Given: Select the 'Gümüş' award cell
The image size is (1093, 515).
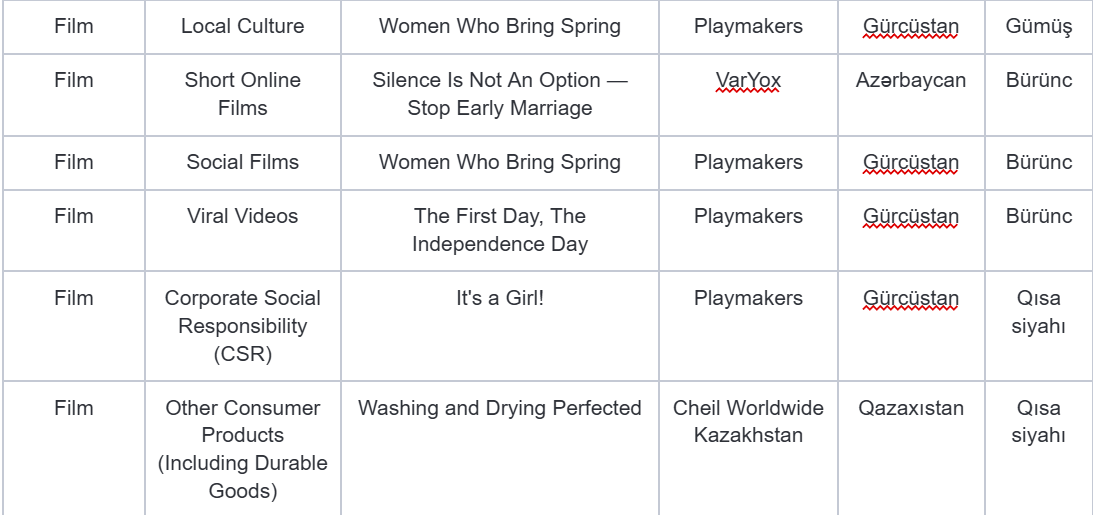Looking at the screenshot, I should pyautogui.click(x=1039, y=26).
